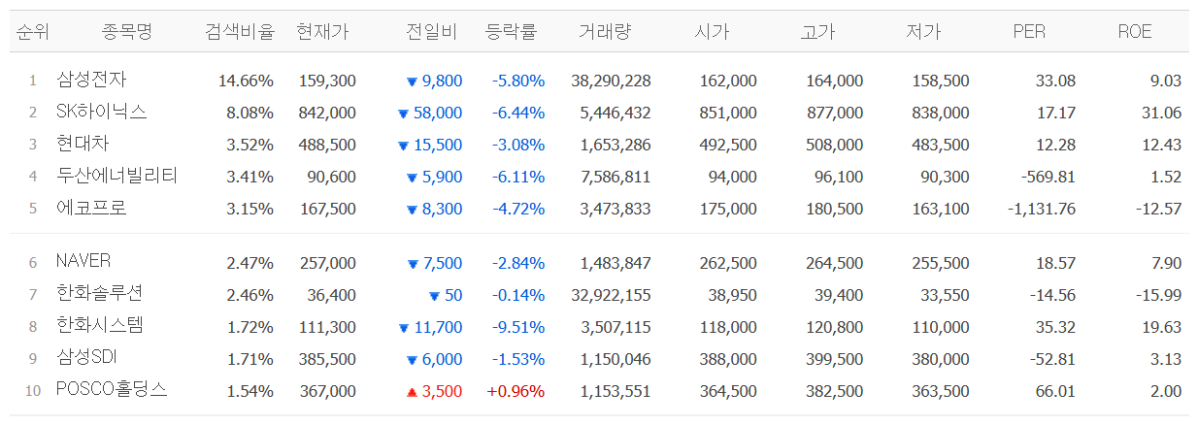1198x425 pixels.
Task: Select SK하이닉스 current price 842,000
Action: 326,112
